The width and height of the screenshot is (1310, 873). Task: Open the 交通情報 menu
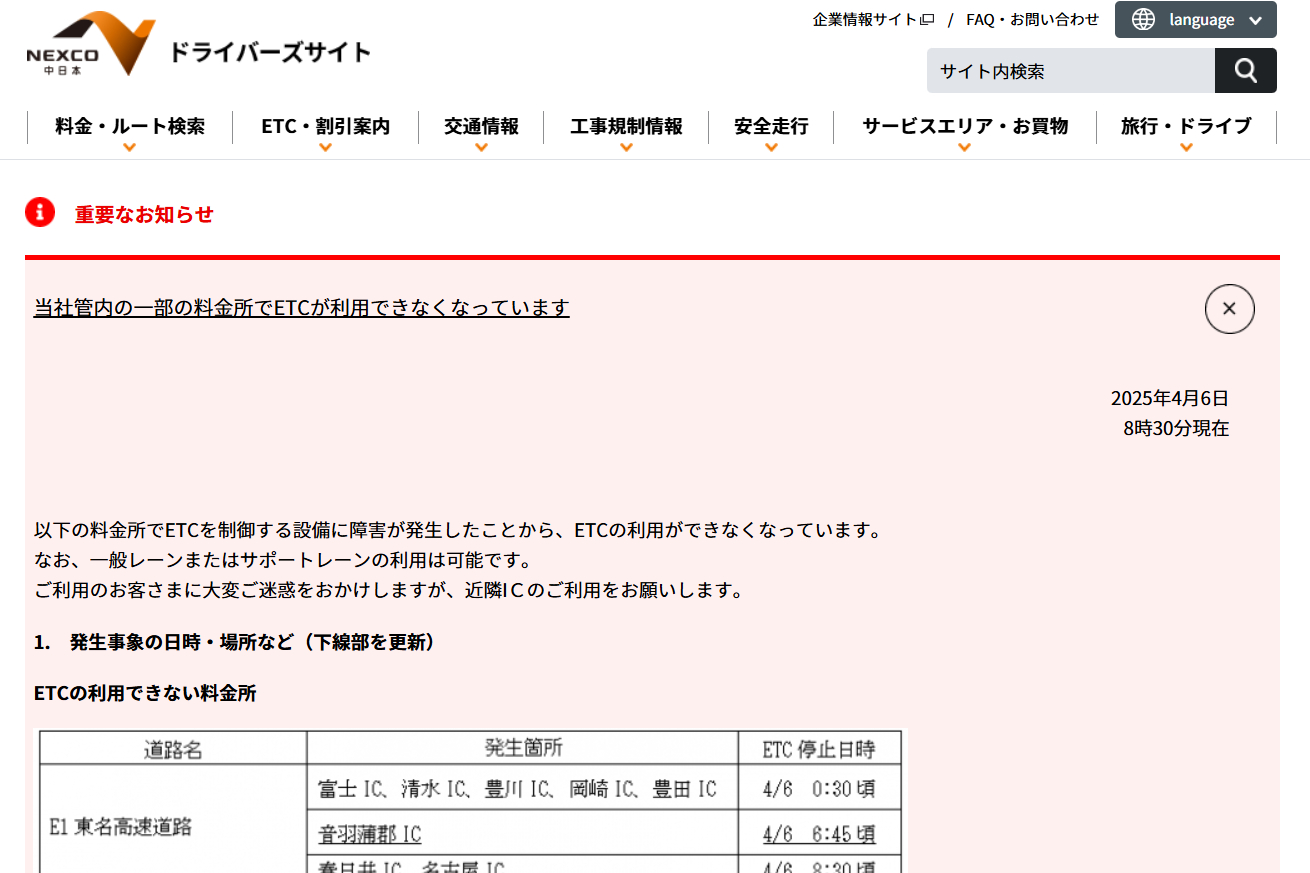point(481,127)
